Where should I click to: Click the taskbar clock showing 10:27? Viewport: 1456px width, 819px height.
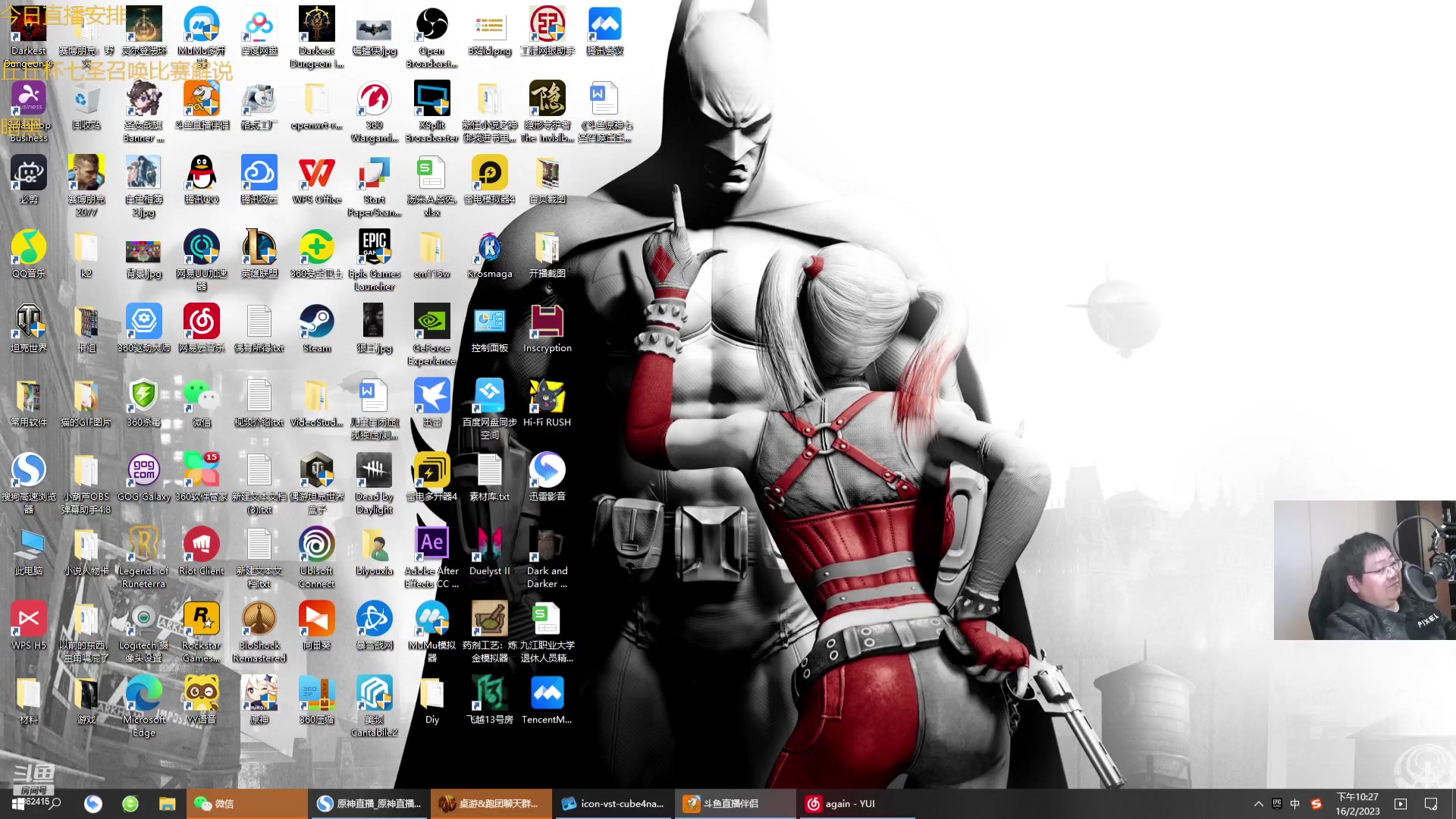click(1357, 804)
